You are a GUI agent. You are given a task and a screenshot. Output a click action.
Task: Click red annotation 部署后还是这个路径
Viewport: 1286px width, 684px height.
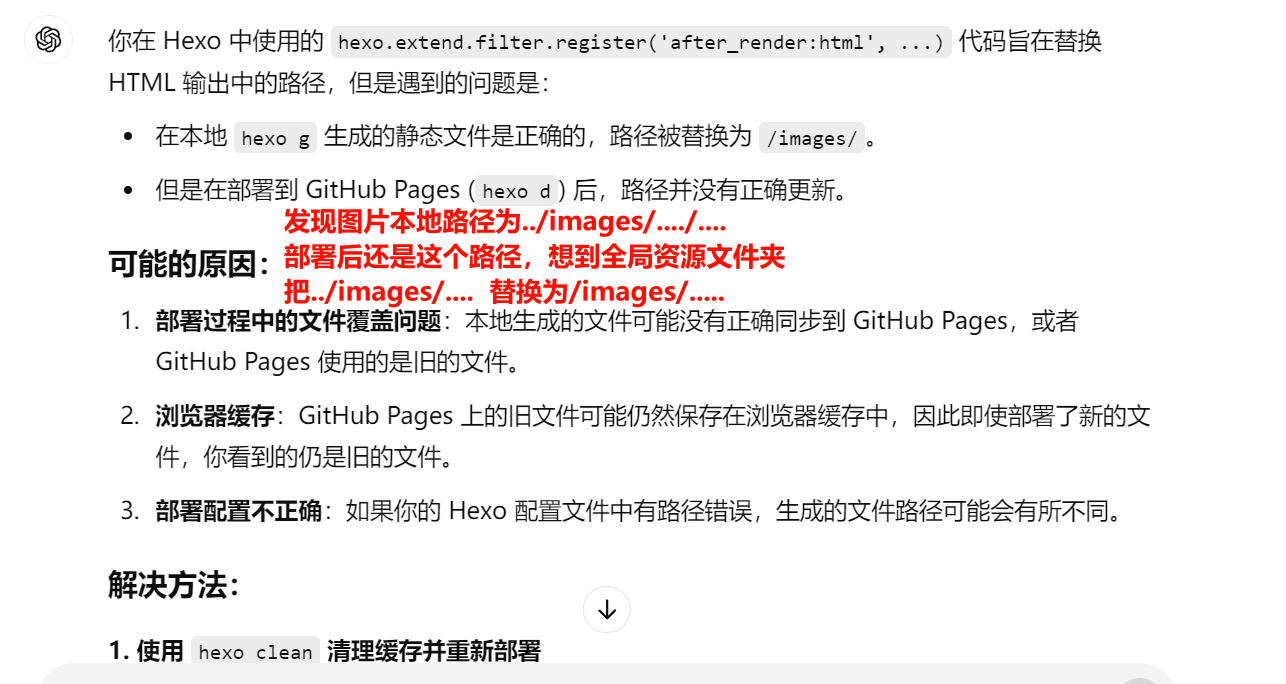click(534, 257)
